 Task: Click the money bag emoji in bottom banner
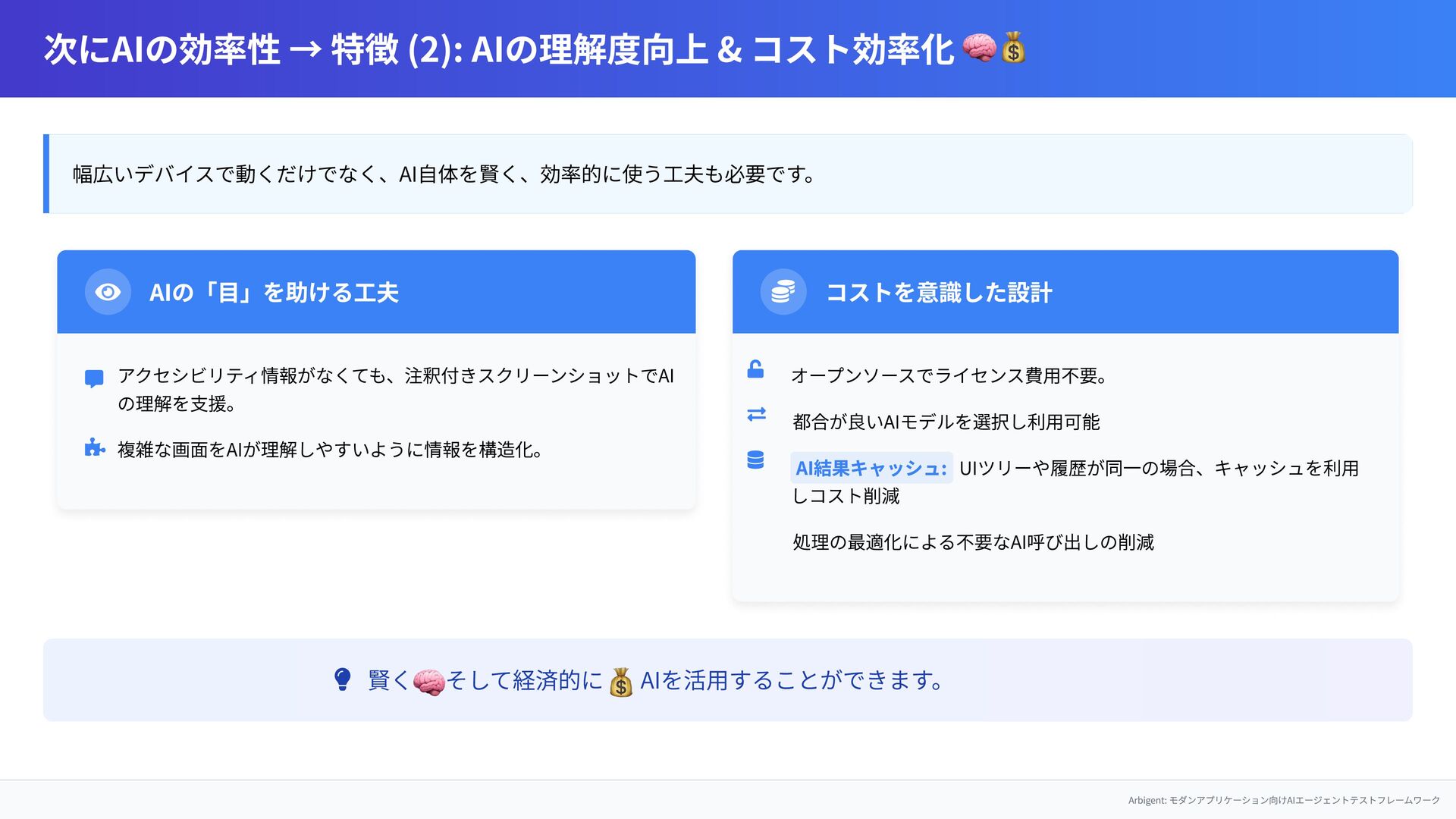coord(620,682)
